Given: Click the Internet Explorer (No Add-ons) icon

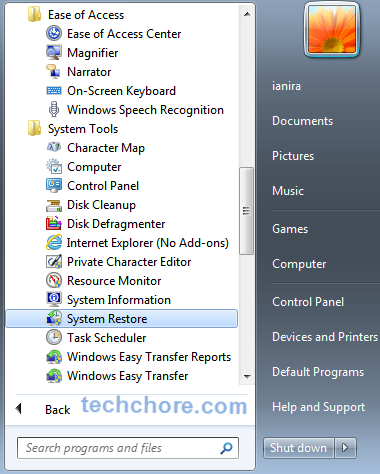Looking at the screenshot, I should tap(54, 243).
